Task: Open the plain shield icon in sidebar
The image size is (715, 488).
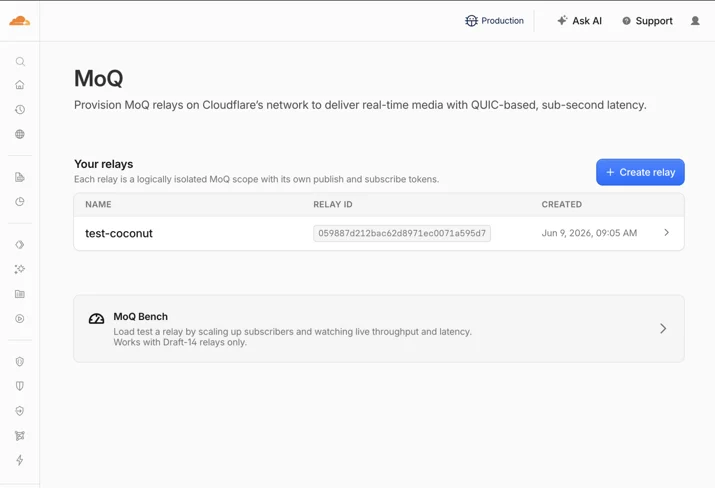Action: (x=20, y=386)
